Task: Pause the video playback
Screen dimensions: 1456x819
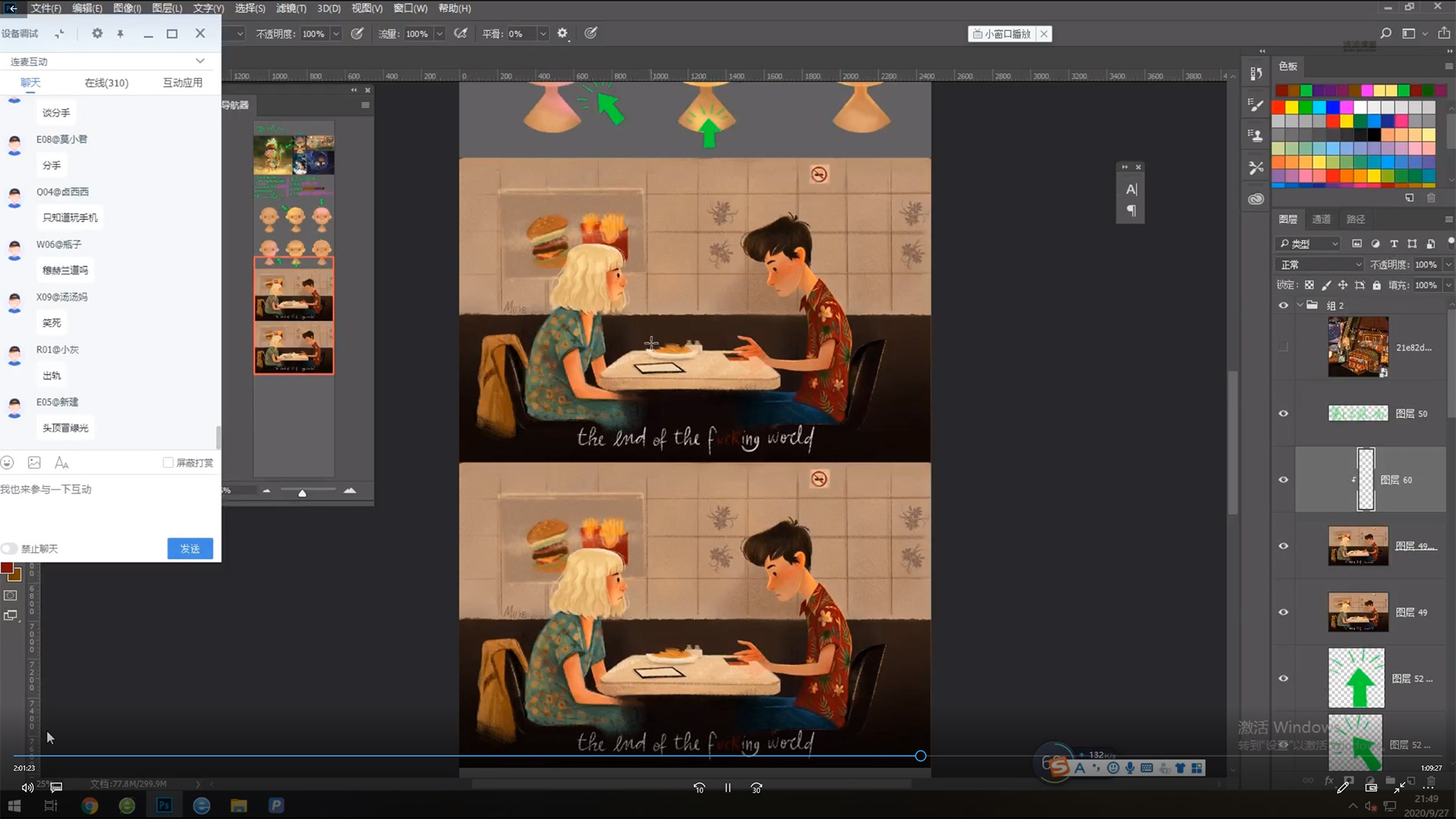Action: [x=728, y=788]
